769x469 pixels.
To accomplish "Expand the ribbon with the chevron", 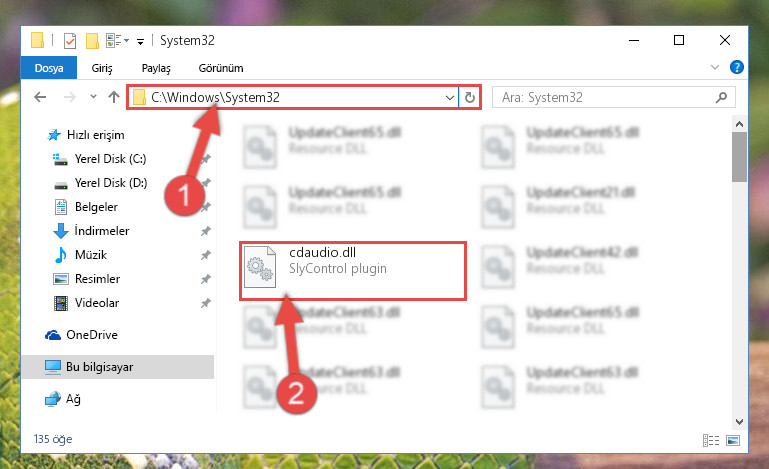I will coord(715,67).
